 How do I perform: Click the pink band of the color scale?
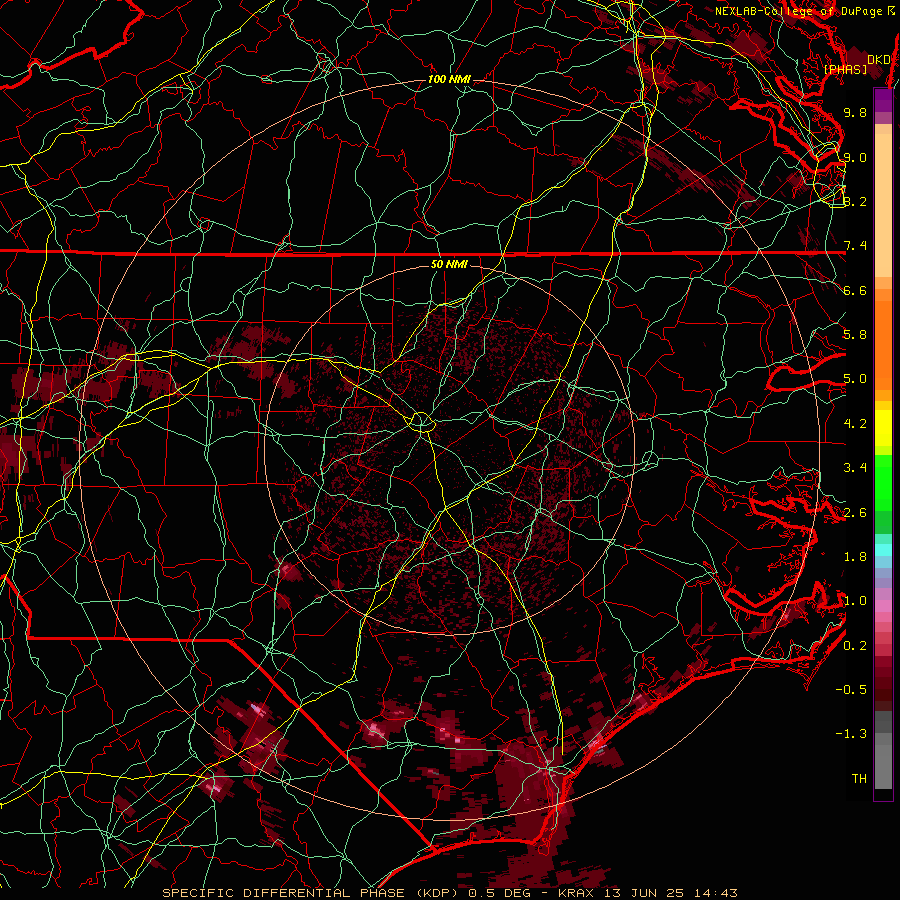pos(883,606)
